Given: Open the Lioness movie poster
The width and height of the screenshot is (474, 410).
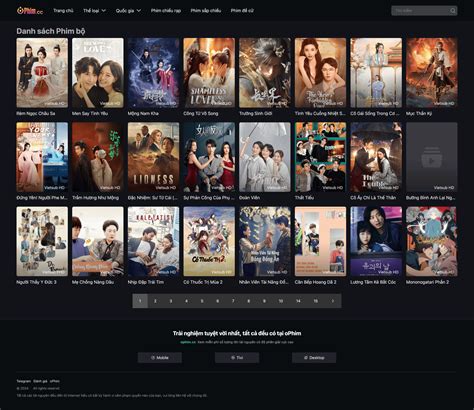Looking at the screenshot, I should 153,157.
